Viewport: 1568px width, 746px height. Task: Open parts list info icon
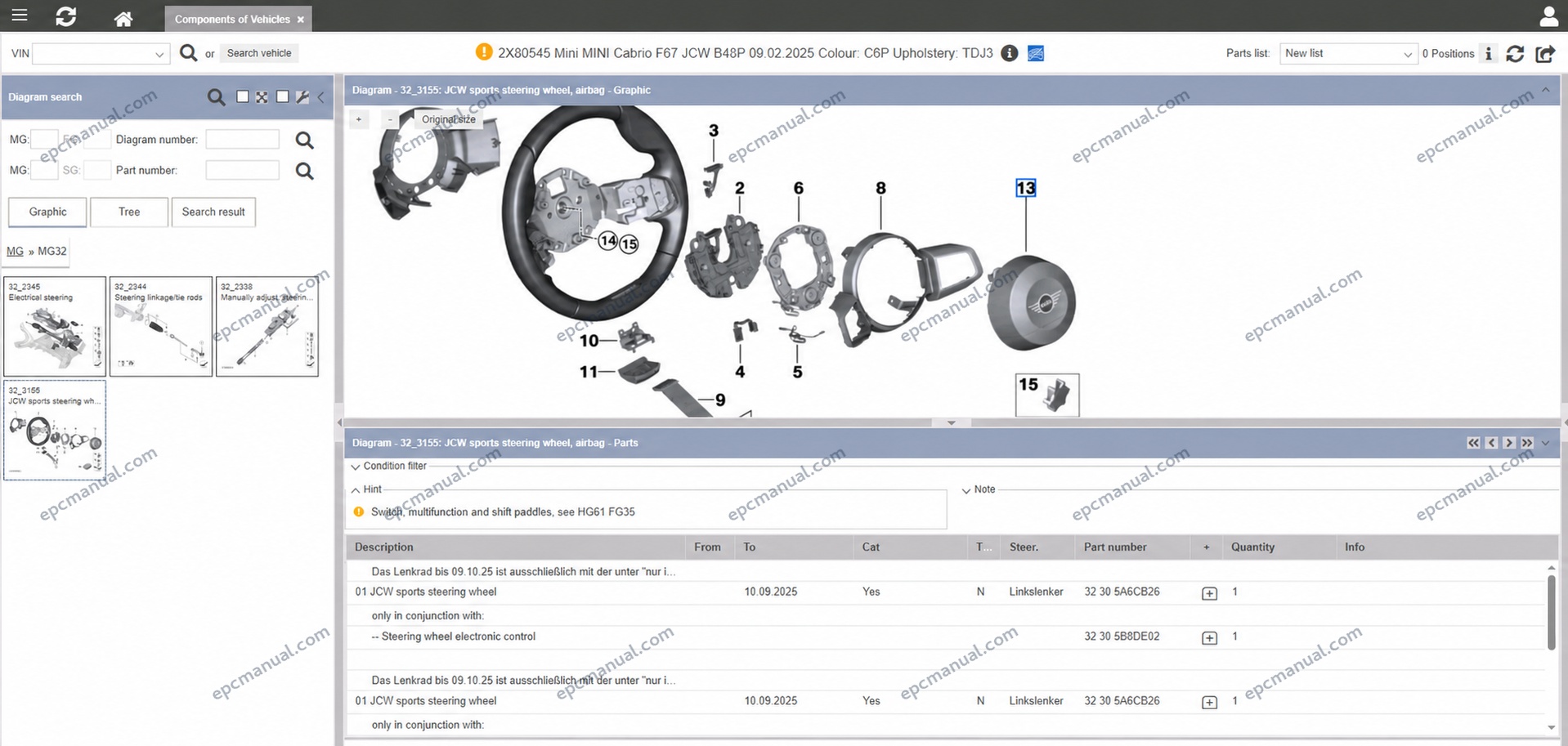pos(1489,54)
